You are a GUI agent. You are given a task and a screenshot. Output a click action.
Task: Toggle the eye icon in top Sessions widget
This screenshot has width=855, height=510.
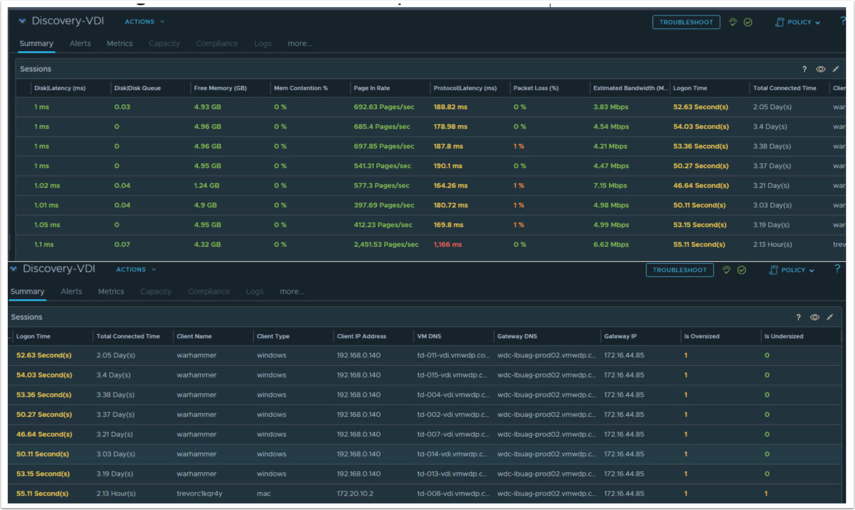tap(820, 69)
